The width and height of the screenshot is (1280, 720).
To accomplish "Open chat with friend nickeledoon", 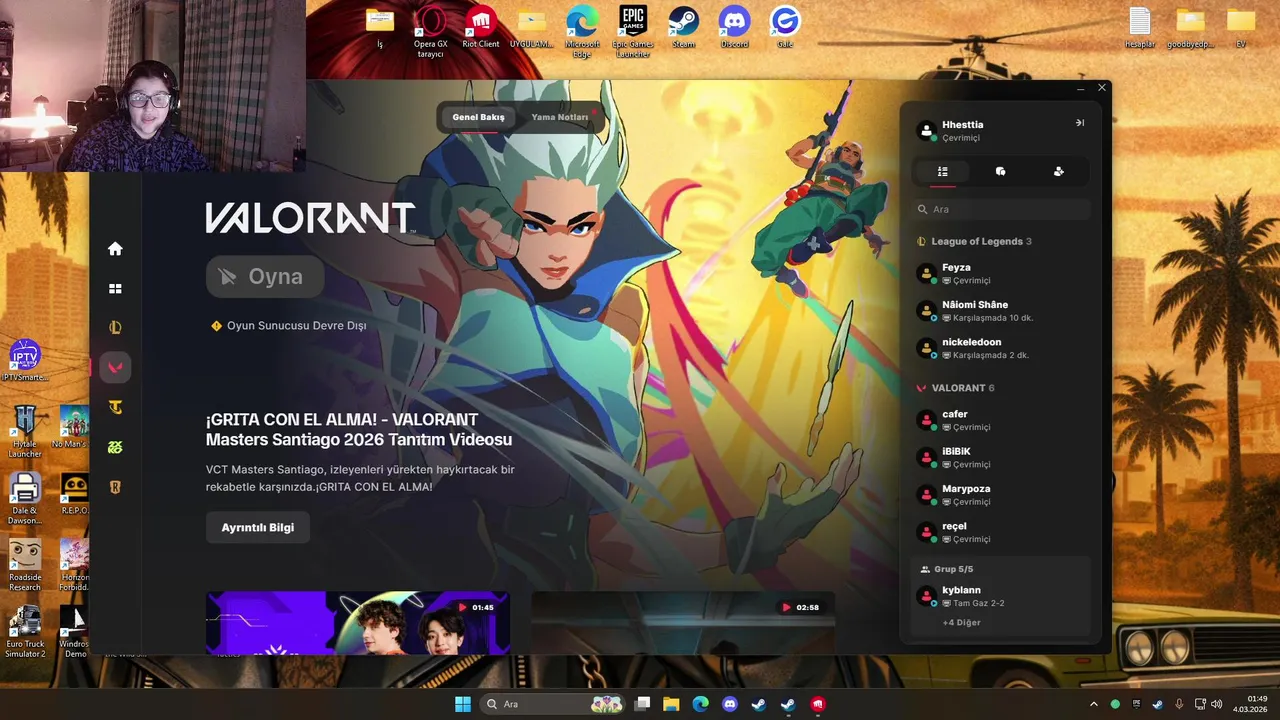I will [1000, 348].
